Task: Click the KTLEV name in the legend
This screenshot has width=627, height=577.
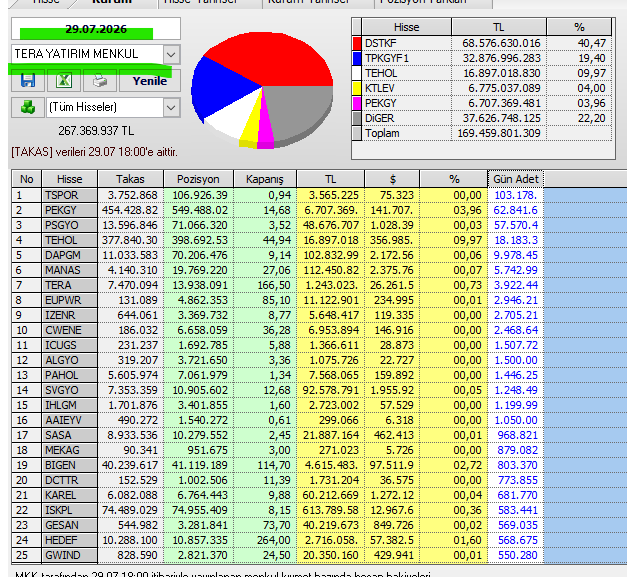Action: tap(379, 88)
